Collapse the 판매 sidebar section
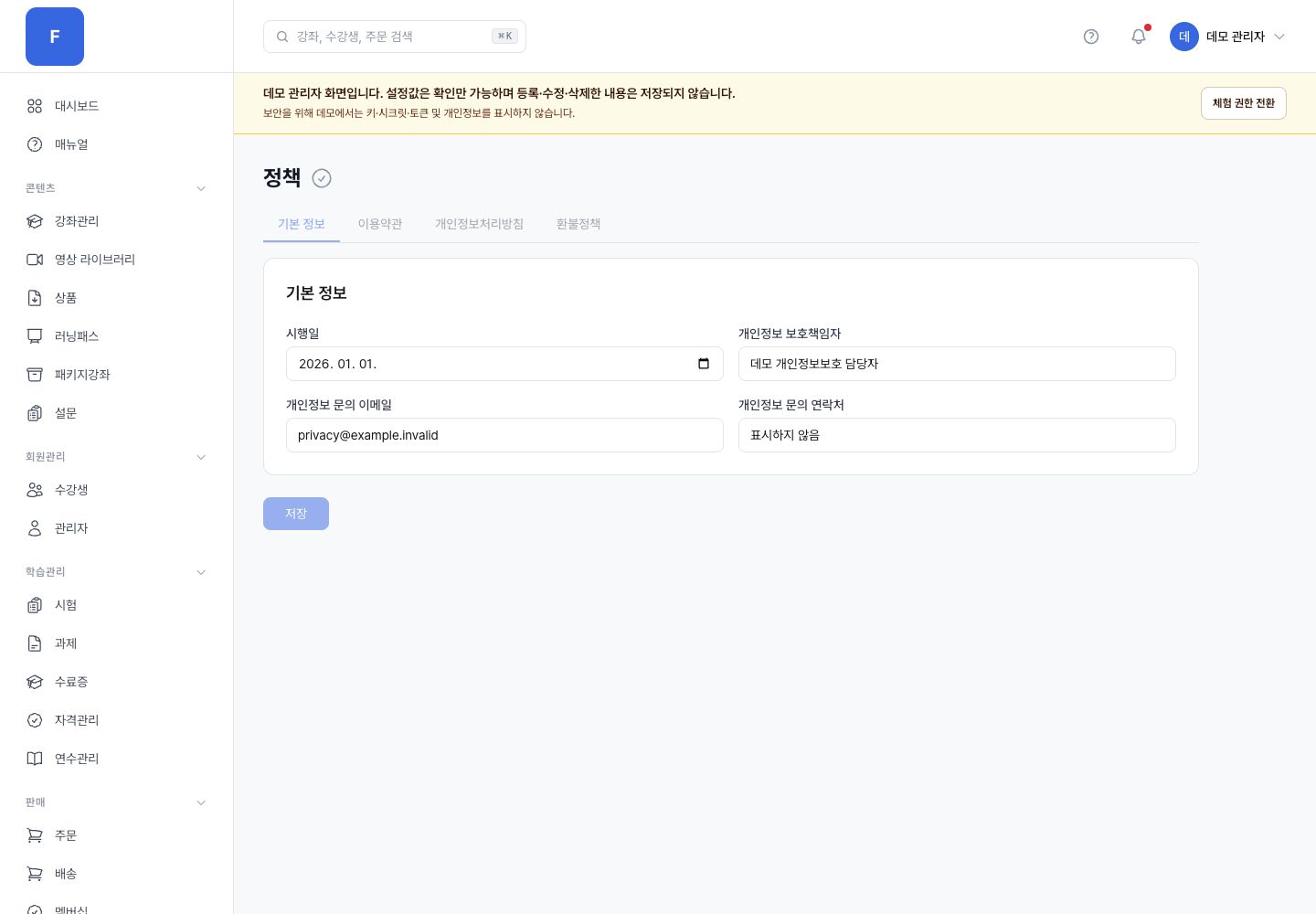 (x=201, y=802)
